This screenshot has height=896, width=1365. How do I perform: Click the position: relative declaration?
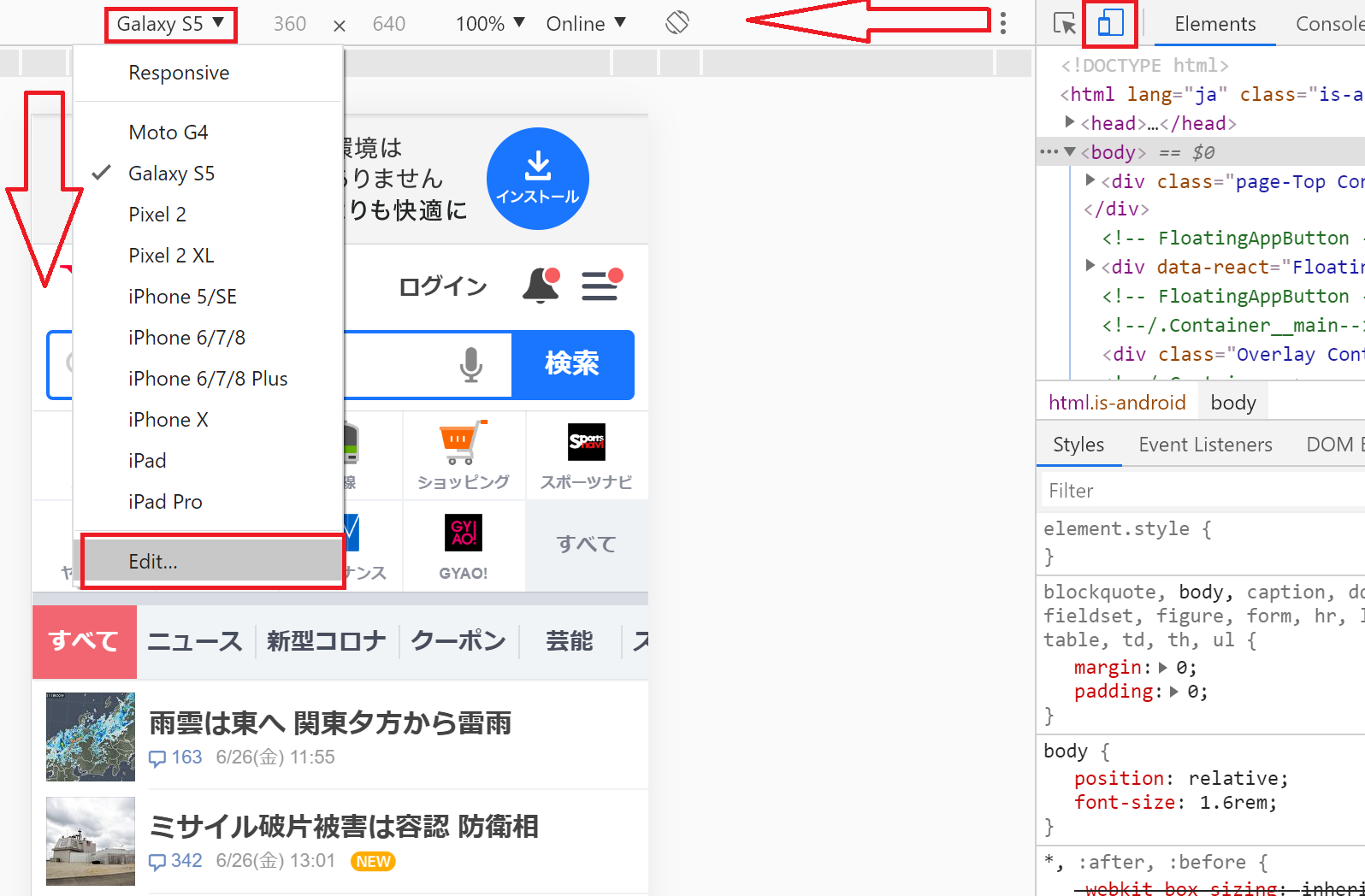click(x=1181, y=779)
